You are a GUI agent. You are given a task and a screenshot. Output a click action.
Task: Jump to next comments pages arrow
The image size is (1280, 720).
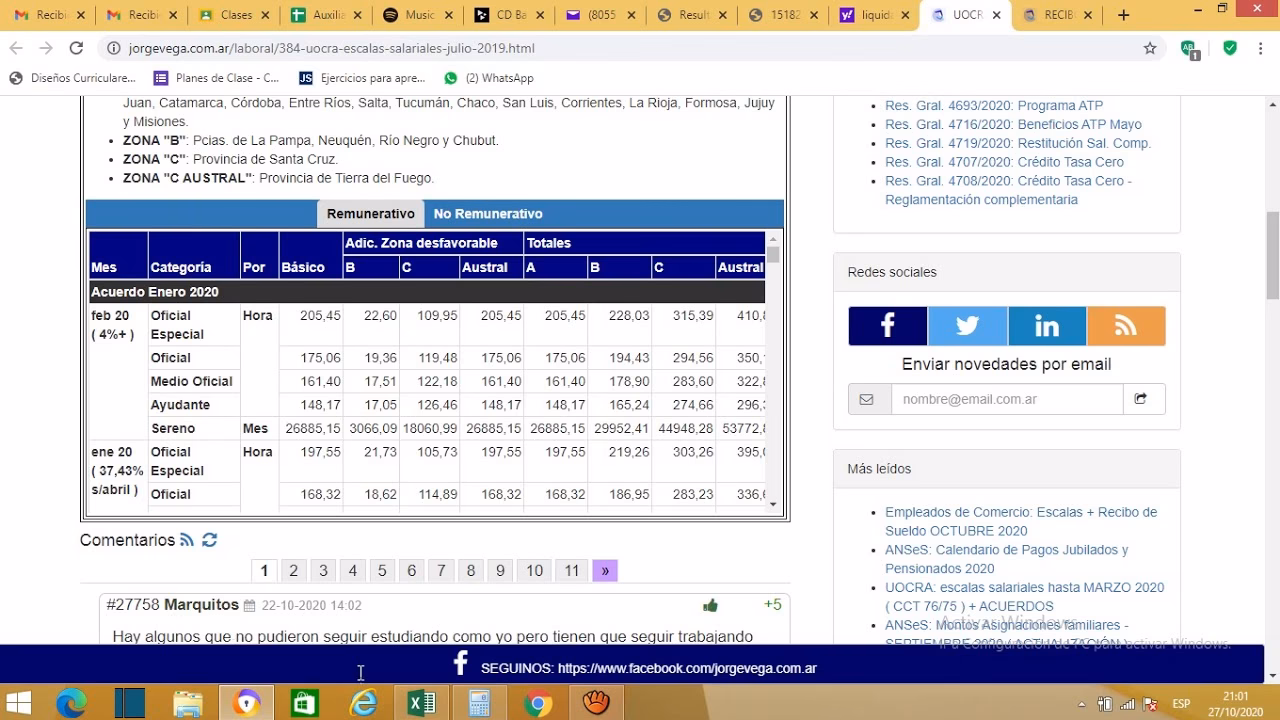[605, 571]
